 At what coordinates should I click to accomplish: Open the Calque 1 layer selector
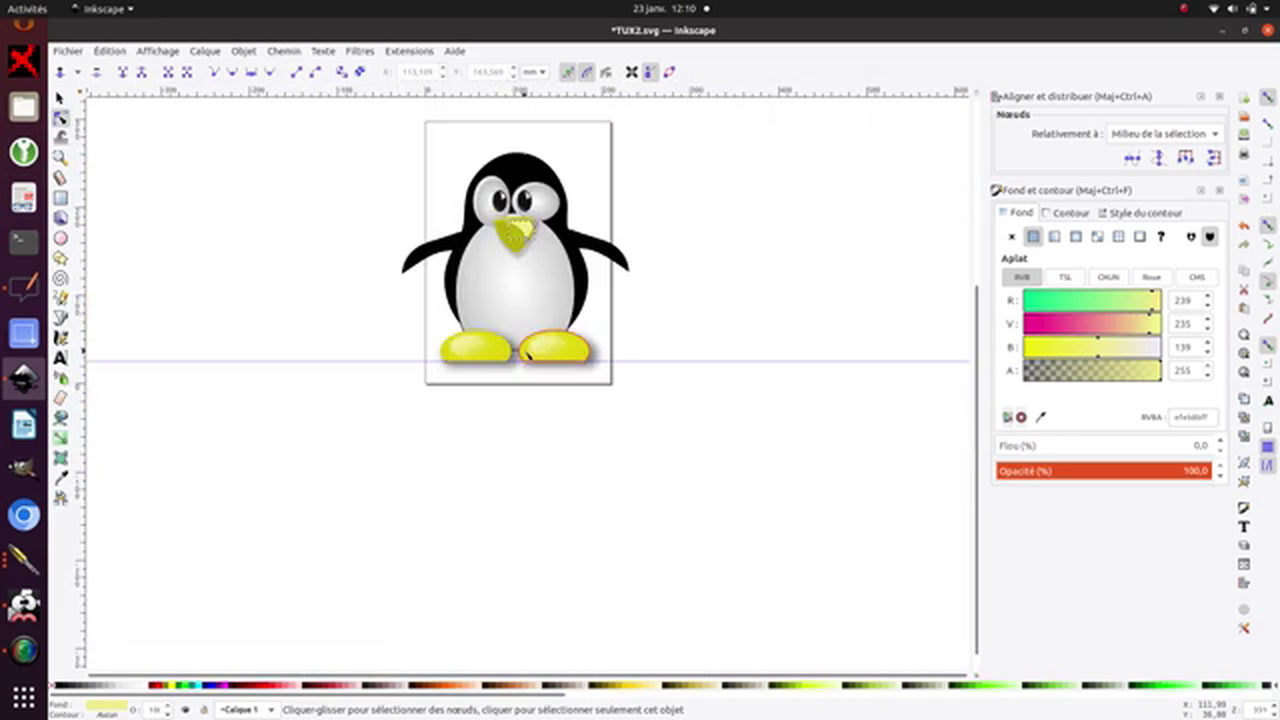click(245, 709)
